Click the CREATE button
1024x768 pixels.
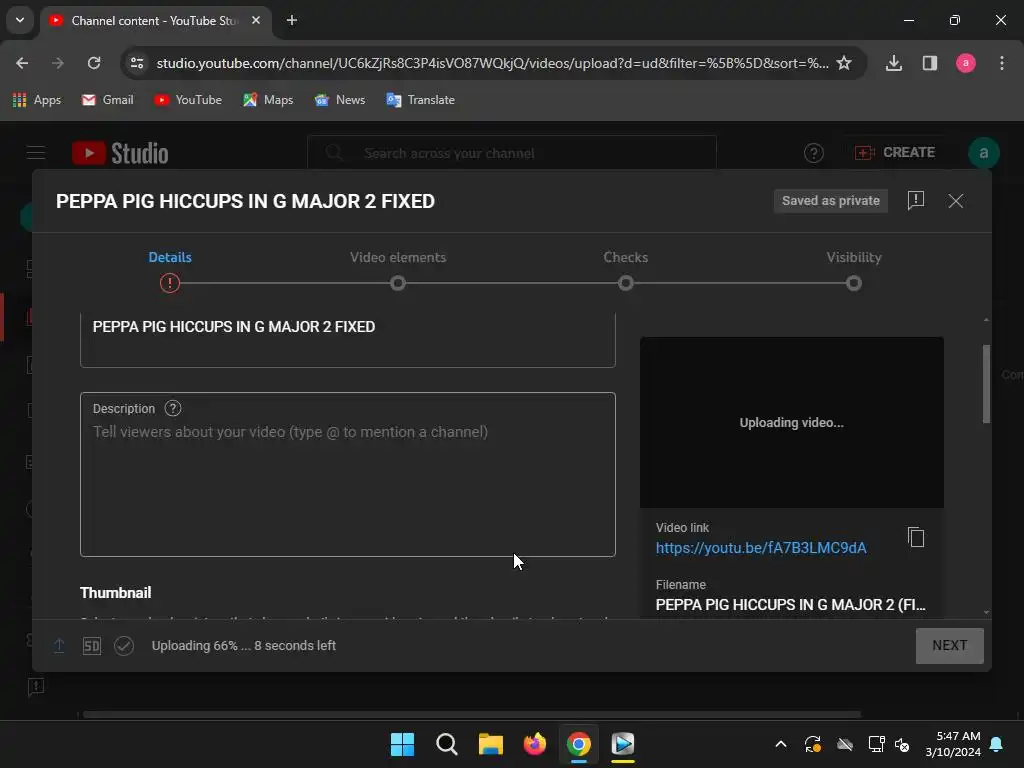tap(895, 153)
